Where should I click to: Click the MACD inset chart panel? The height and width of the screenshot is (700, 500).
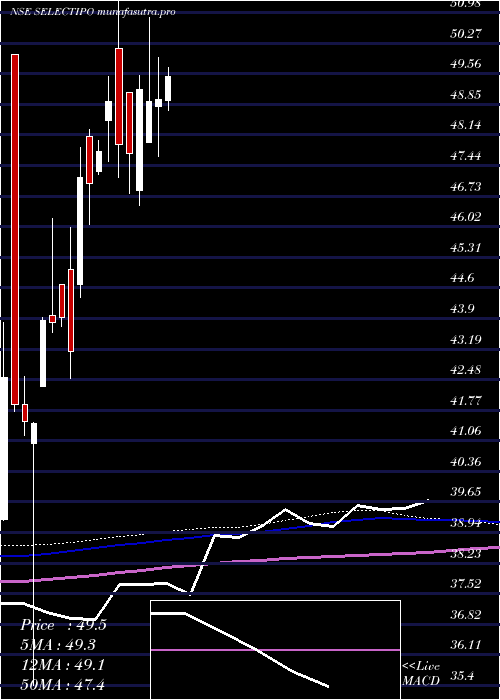(x=275, y=650)
